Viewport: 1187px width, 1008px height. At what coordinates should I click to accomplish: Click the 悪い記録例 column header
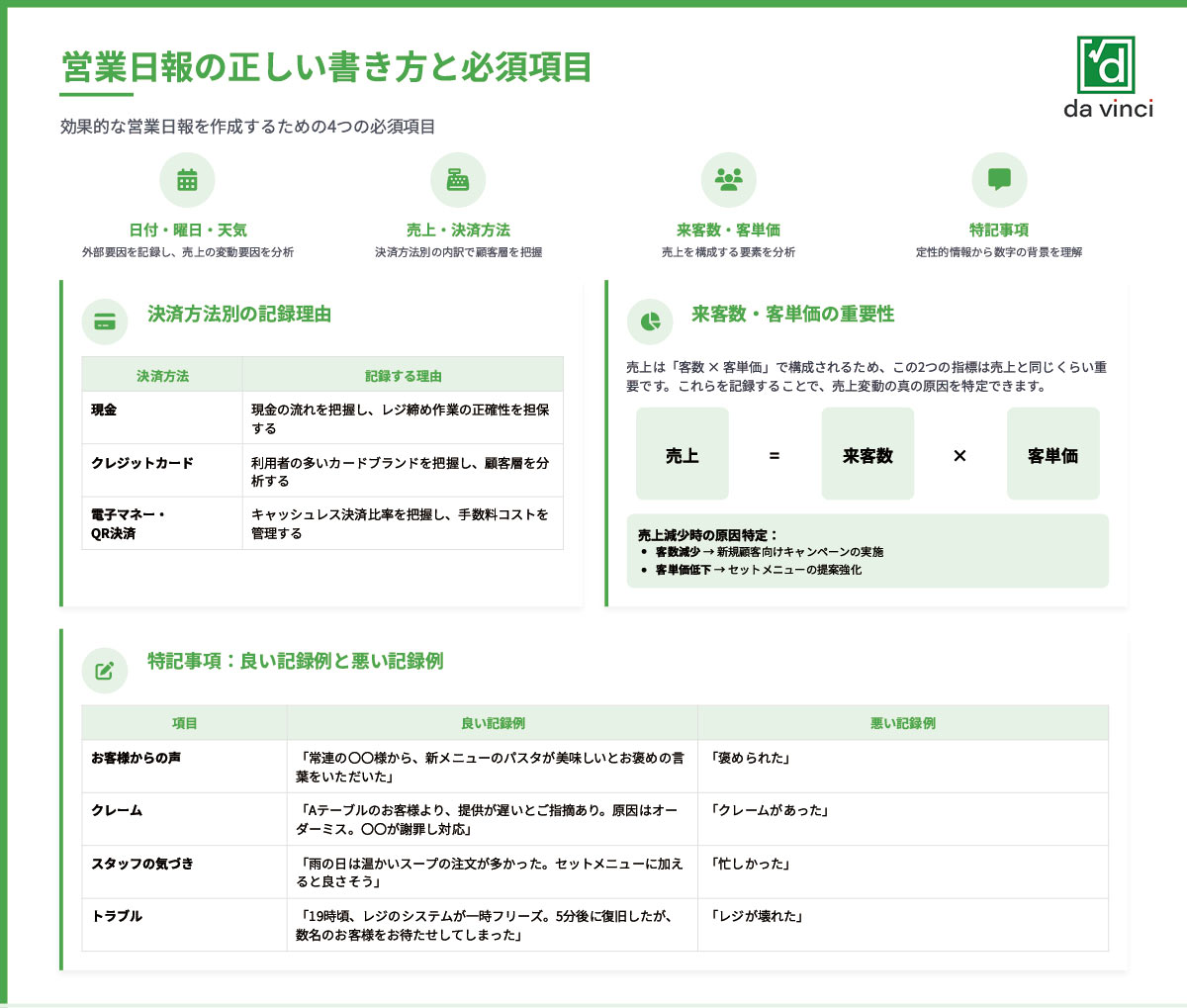coord(902,722)
